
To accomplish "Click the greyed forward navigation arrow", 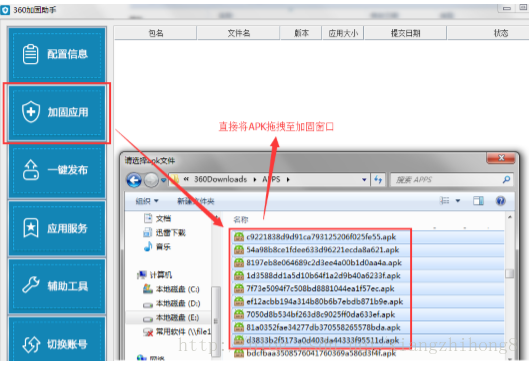I will pos(151,180).
